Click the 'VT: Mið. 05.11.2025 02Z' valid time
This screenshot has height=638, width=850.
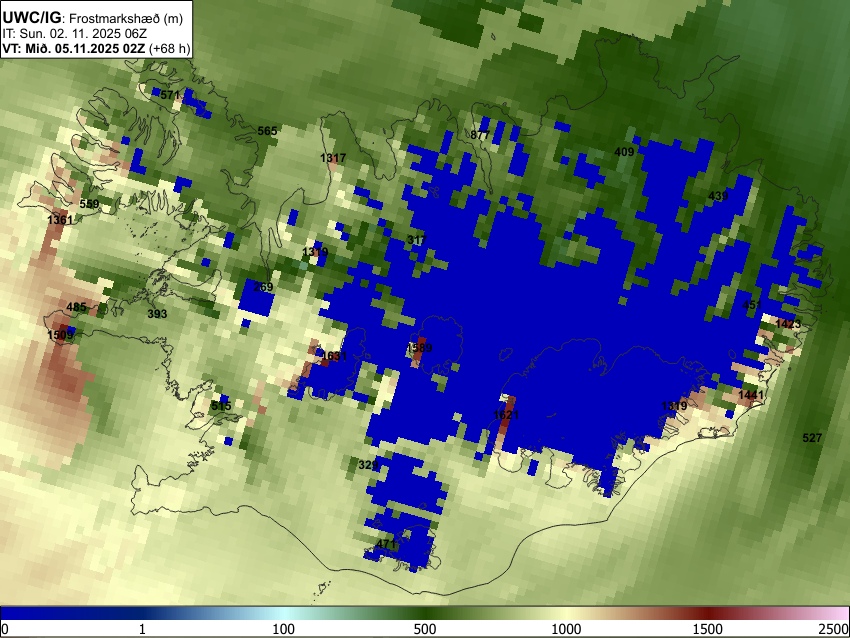coord(73,48)
